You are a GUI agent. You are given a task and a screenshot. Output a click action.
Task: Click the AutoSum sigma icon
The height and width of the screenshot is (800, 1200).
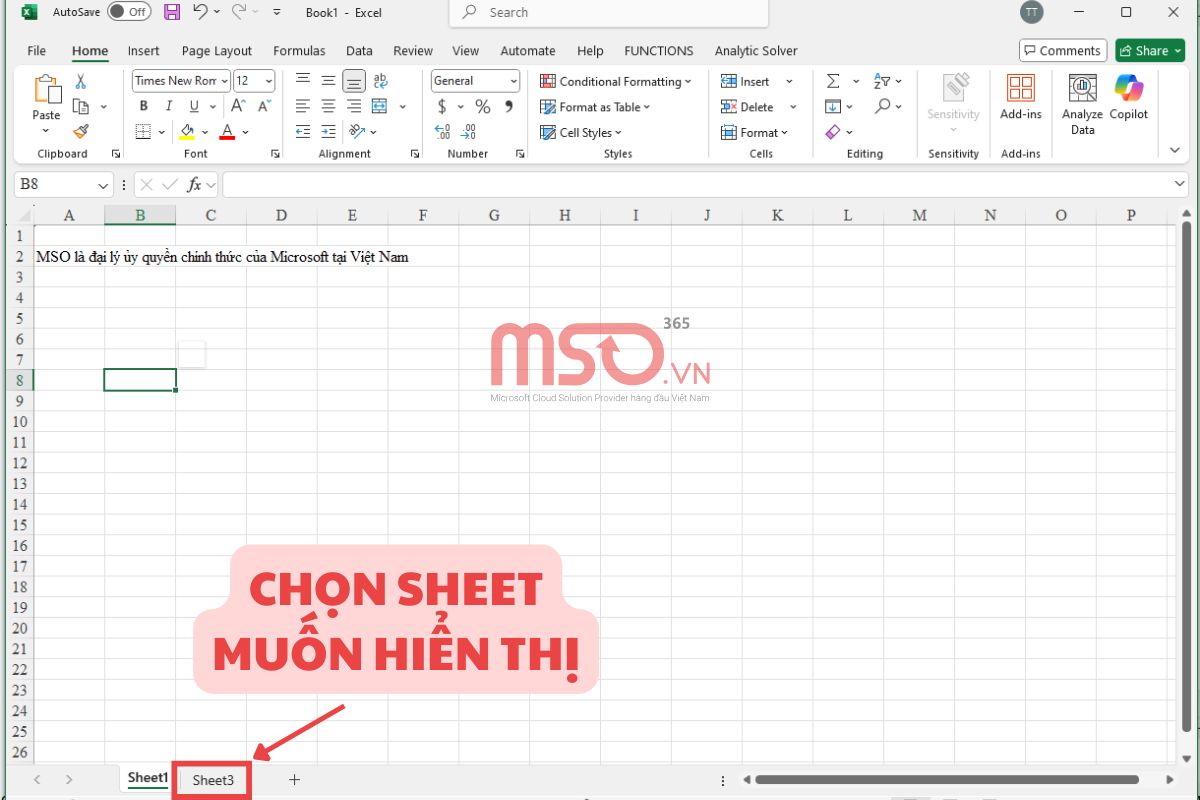(832, 81)
